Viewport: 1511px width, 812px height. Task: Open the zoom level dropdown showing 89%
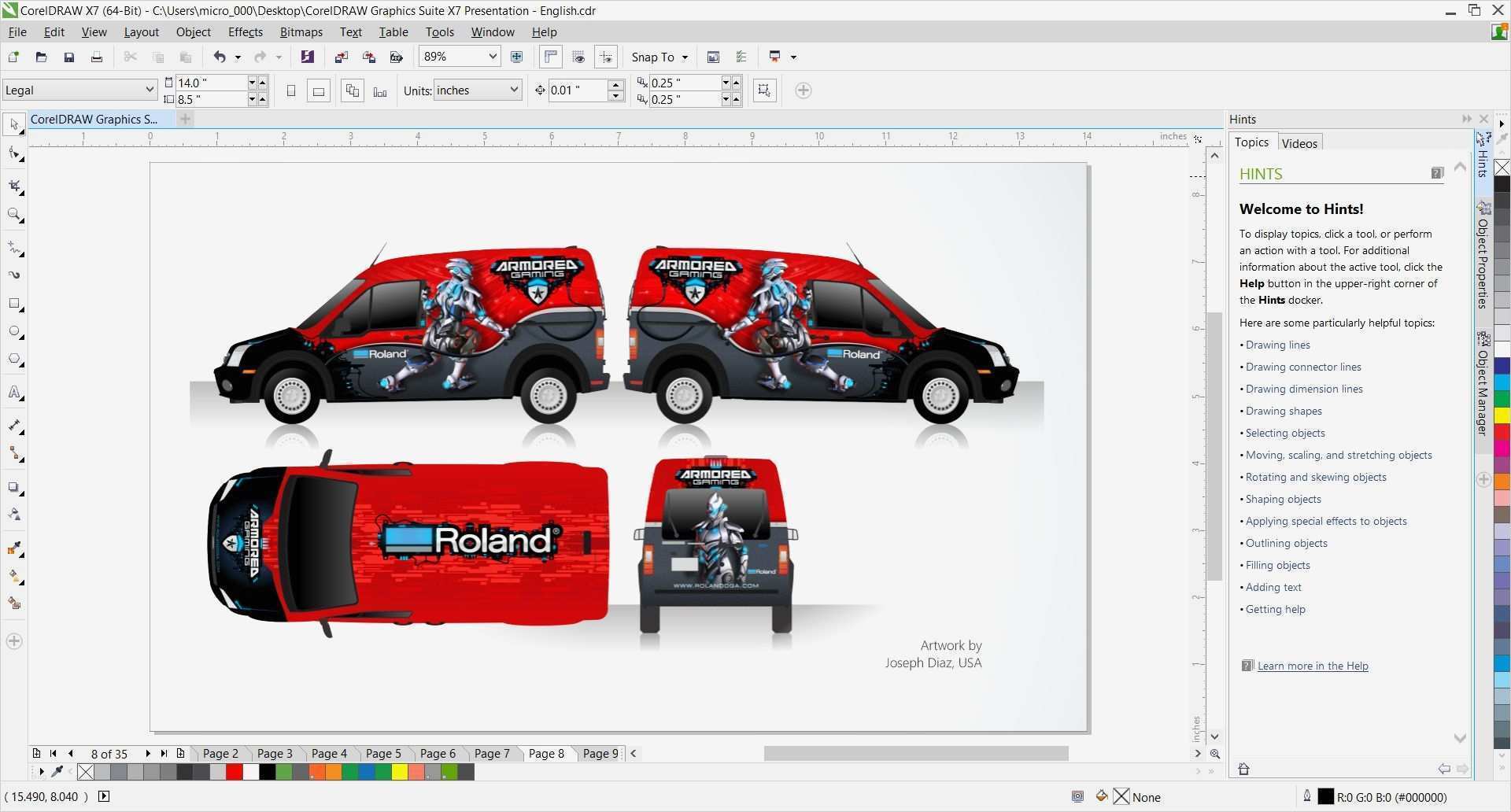coord(493,57)
